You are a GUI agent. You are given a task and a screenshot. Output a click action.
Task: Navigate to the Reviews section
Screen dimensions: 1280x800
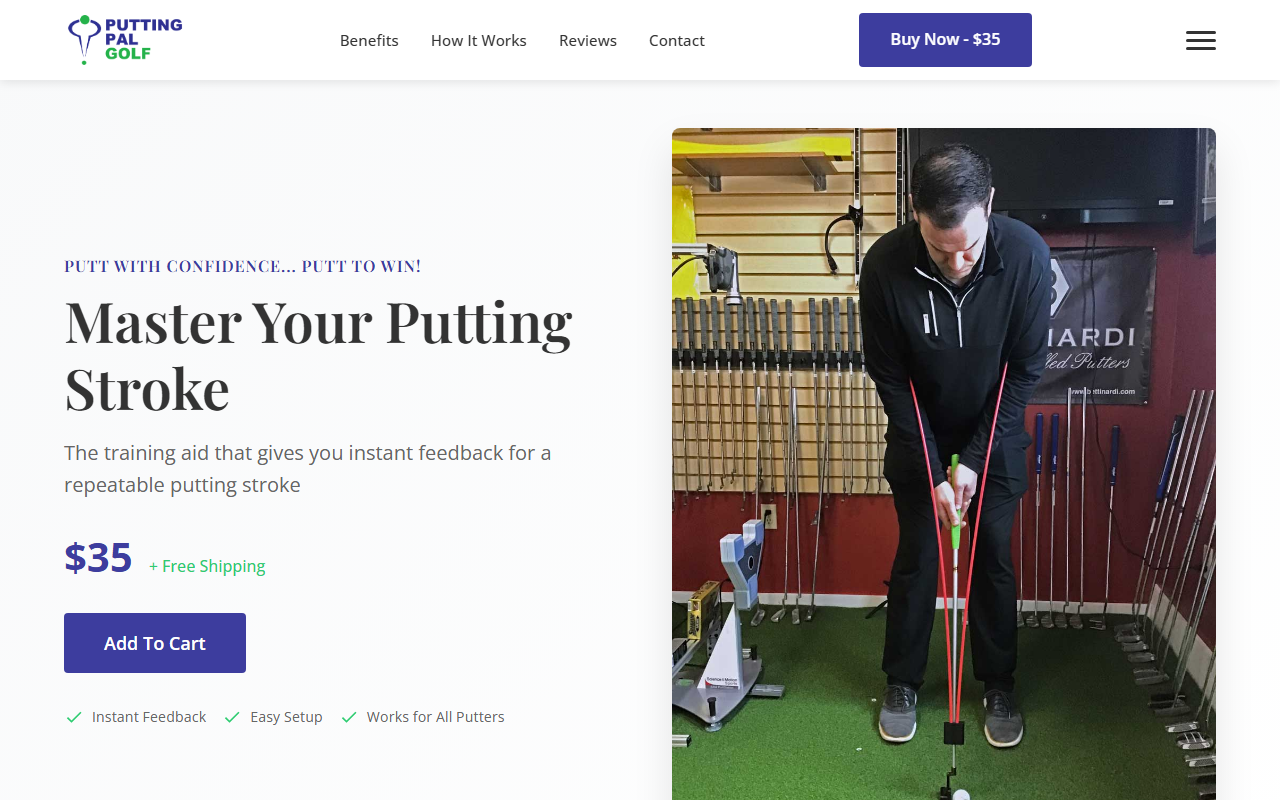pyautogui.click(x=587, y=40)
